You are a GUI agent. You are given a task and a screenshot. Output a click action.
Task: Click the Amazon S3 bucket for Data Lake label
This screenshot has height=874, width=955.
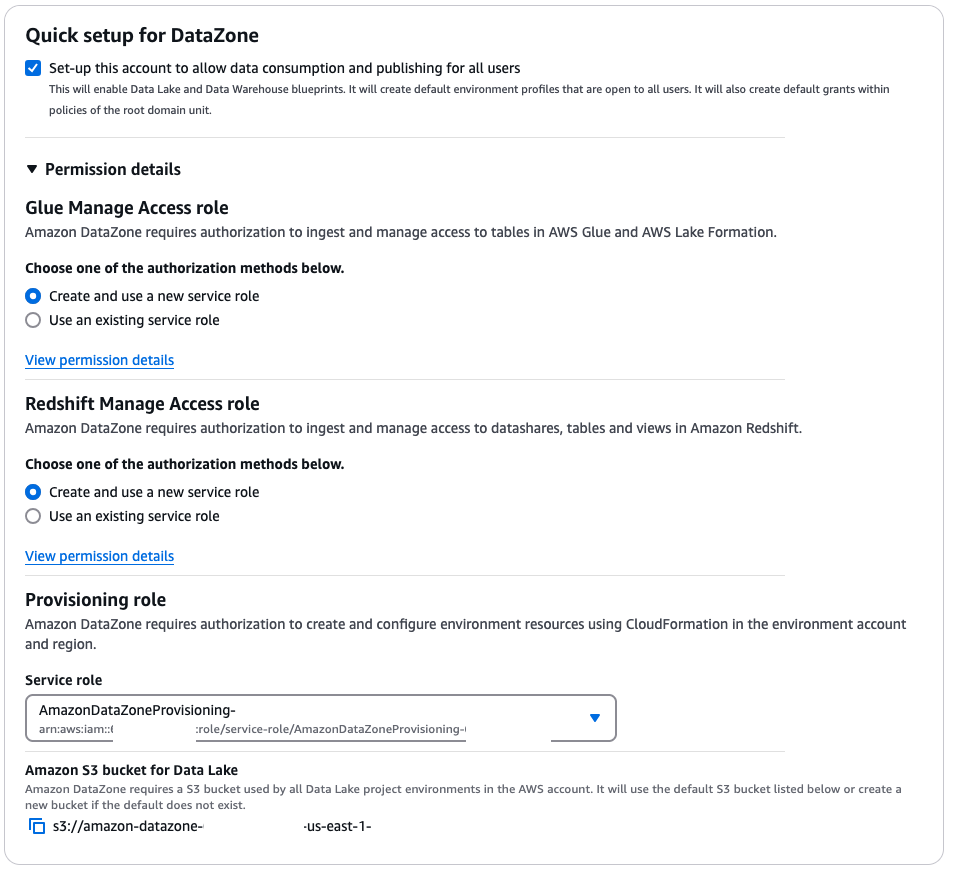[x=132, y=770]
